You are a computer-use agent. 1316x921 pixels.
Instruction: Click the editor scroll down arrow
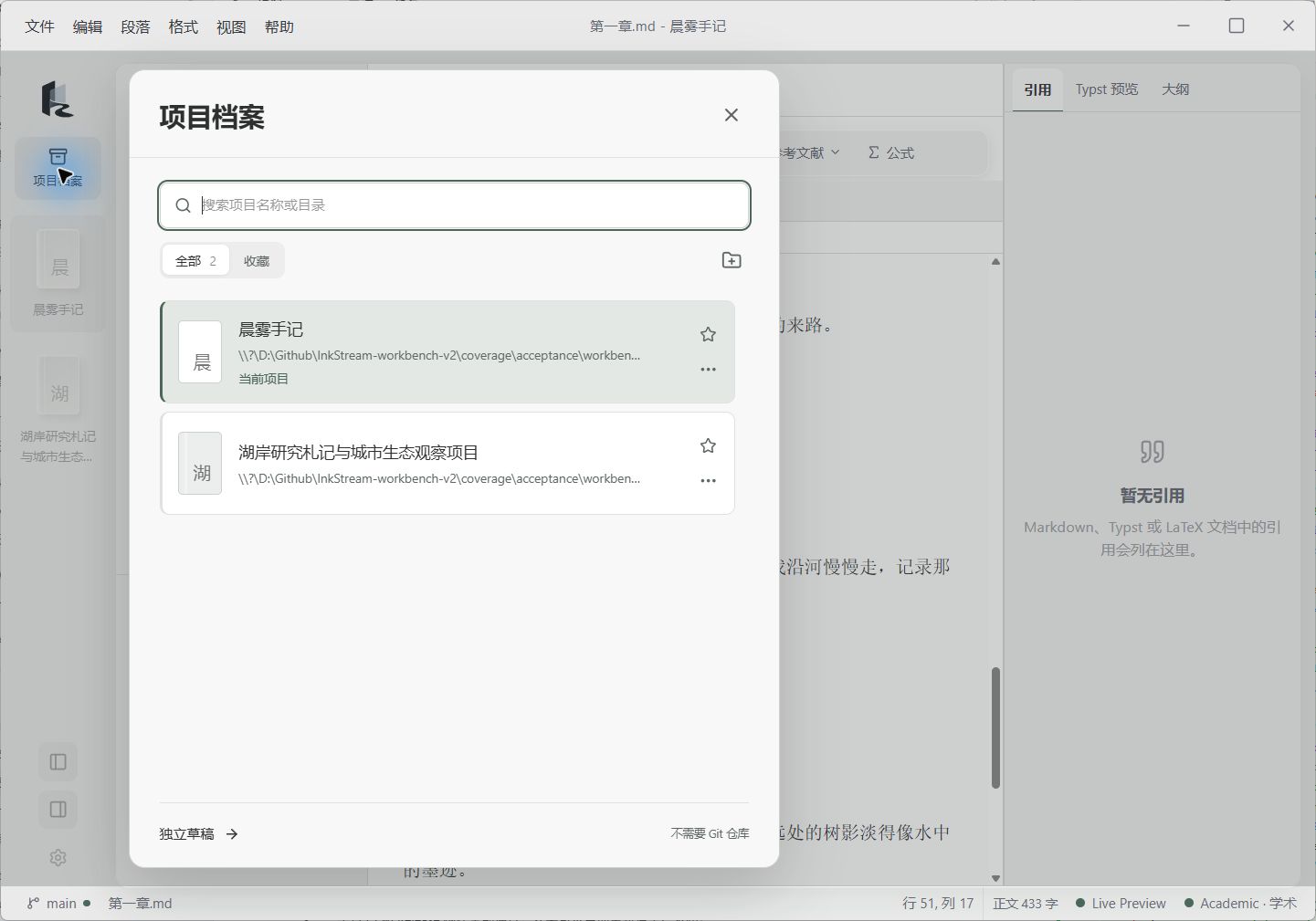click(x=995, y=878)
